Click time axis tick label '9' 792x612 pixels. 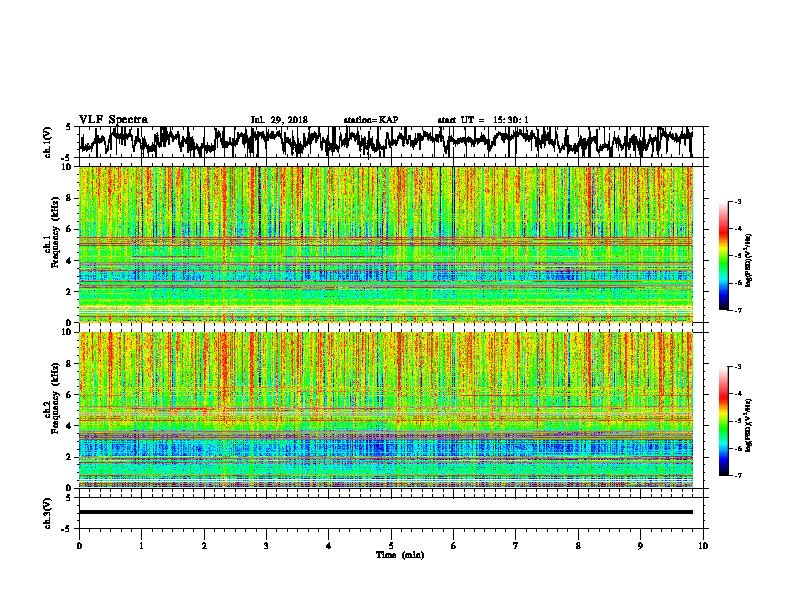point(640,545)
